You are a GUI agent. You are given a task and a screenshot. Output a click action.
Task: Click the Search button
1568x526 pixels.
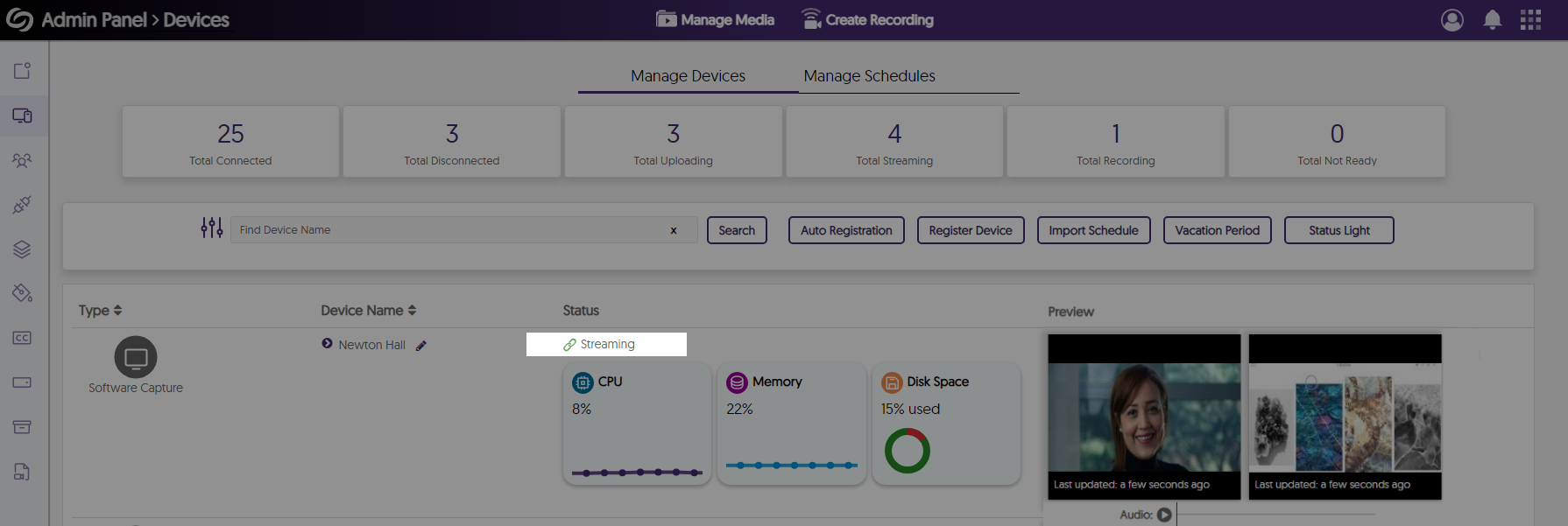tap(737, 230)
